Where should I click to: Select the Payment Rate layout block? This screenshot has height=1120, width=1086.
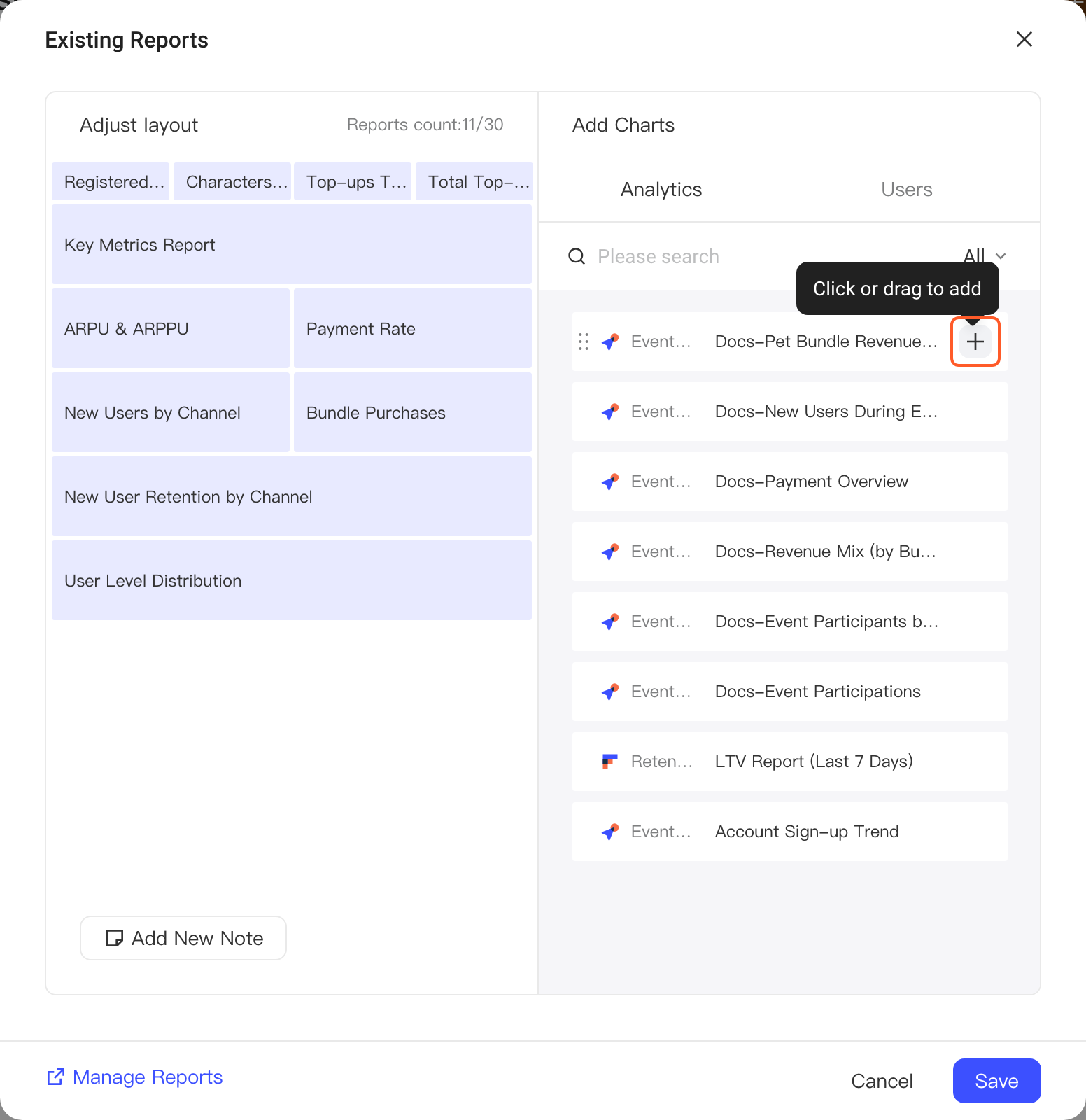[413, 328]
